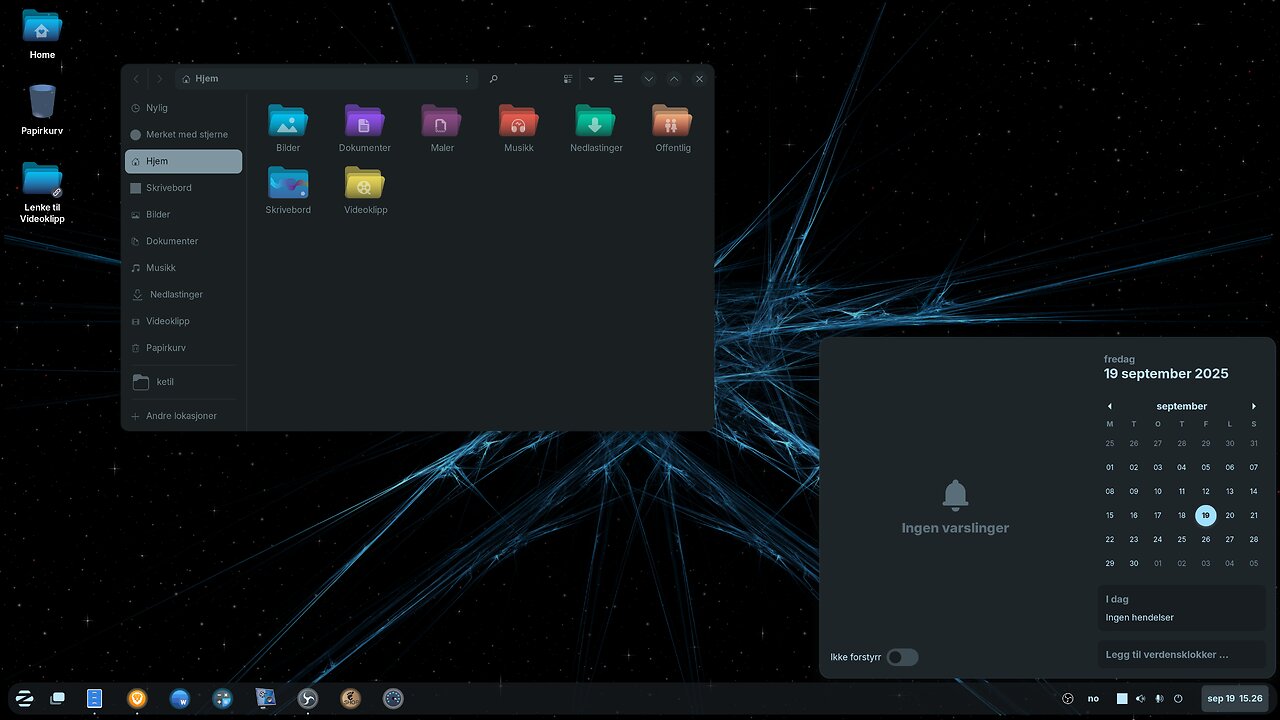Toggle the Ikke forstyrr switch
The image size is (1280, 720).
pyautogui.click(x=902, y=657)
